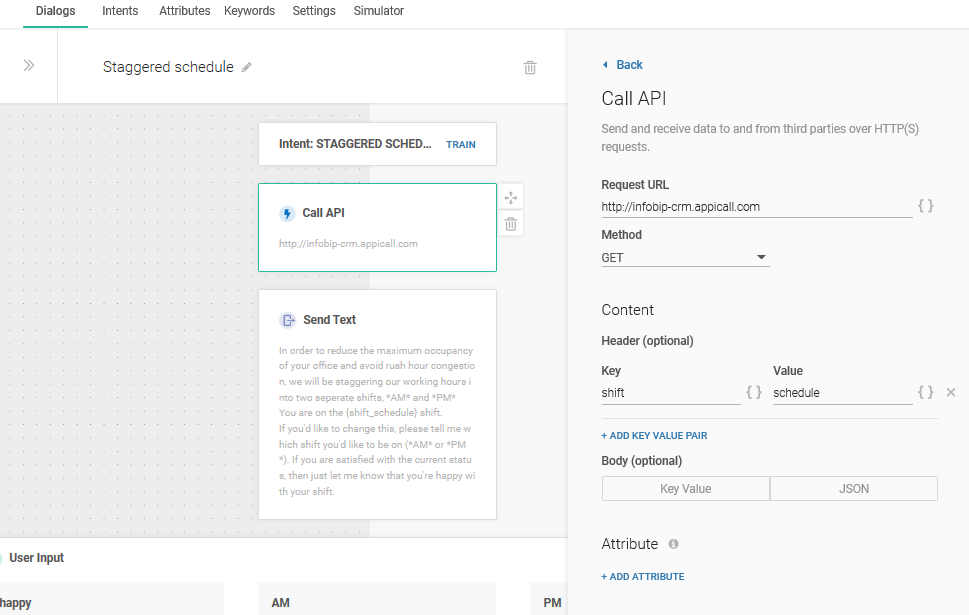Screen dimensions: 969x615
Task: Expand the sidebar with double chevron icon
Action: [x=29, y=66]
